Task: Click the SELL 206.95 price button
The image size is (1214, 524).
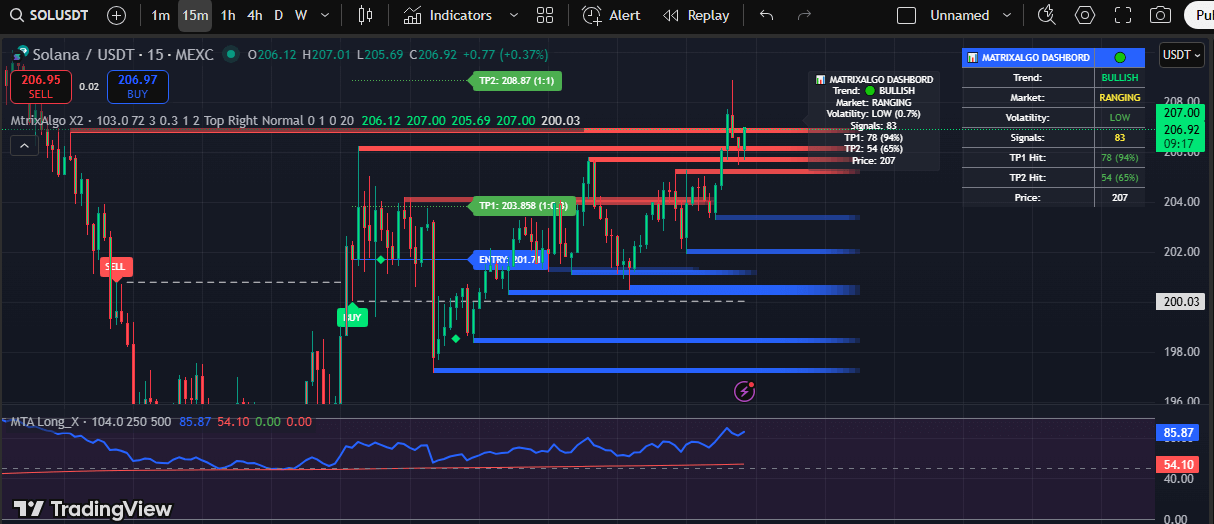Action: pyautogui.click(x=40, y=86)
